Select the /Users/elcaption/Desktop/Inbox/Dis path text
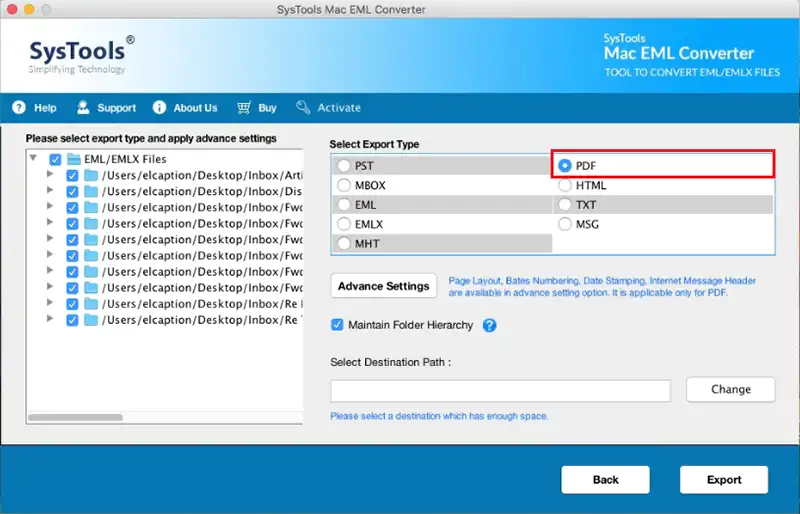The height and width of the screenshot is (514, 800). point(202,191)
